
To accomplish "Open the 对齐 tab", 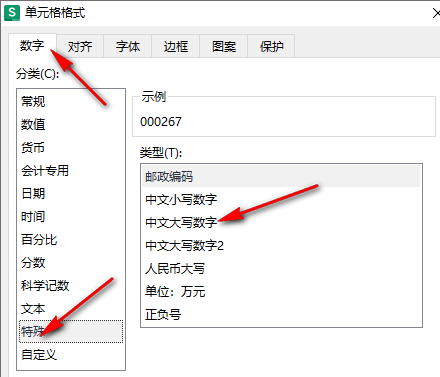I will [80, 46].
